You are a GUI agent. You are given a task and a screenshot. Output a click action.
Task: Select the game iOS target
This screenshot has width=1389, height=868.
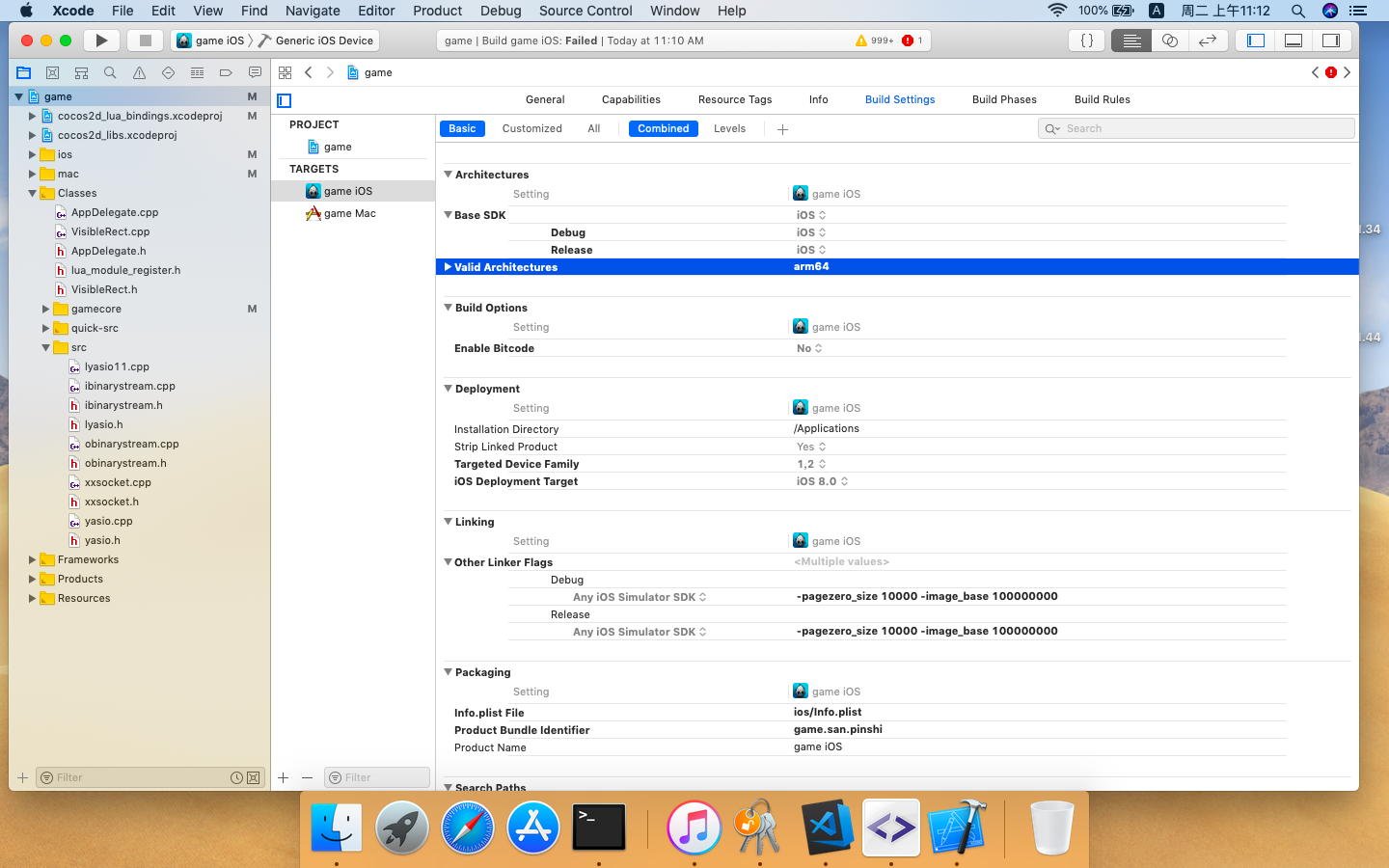tap(353, 191)
